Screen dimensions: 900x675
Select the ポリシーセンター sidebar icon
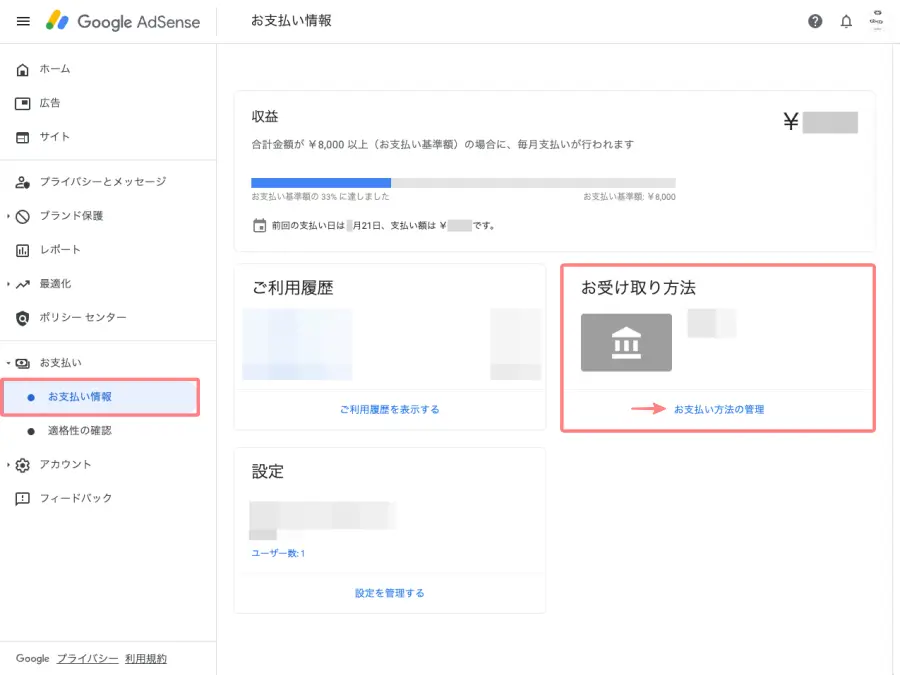22,318
